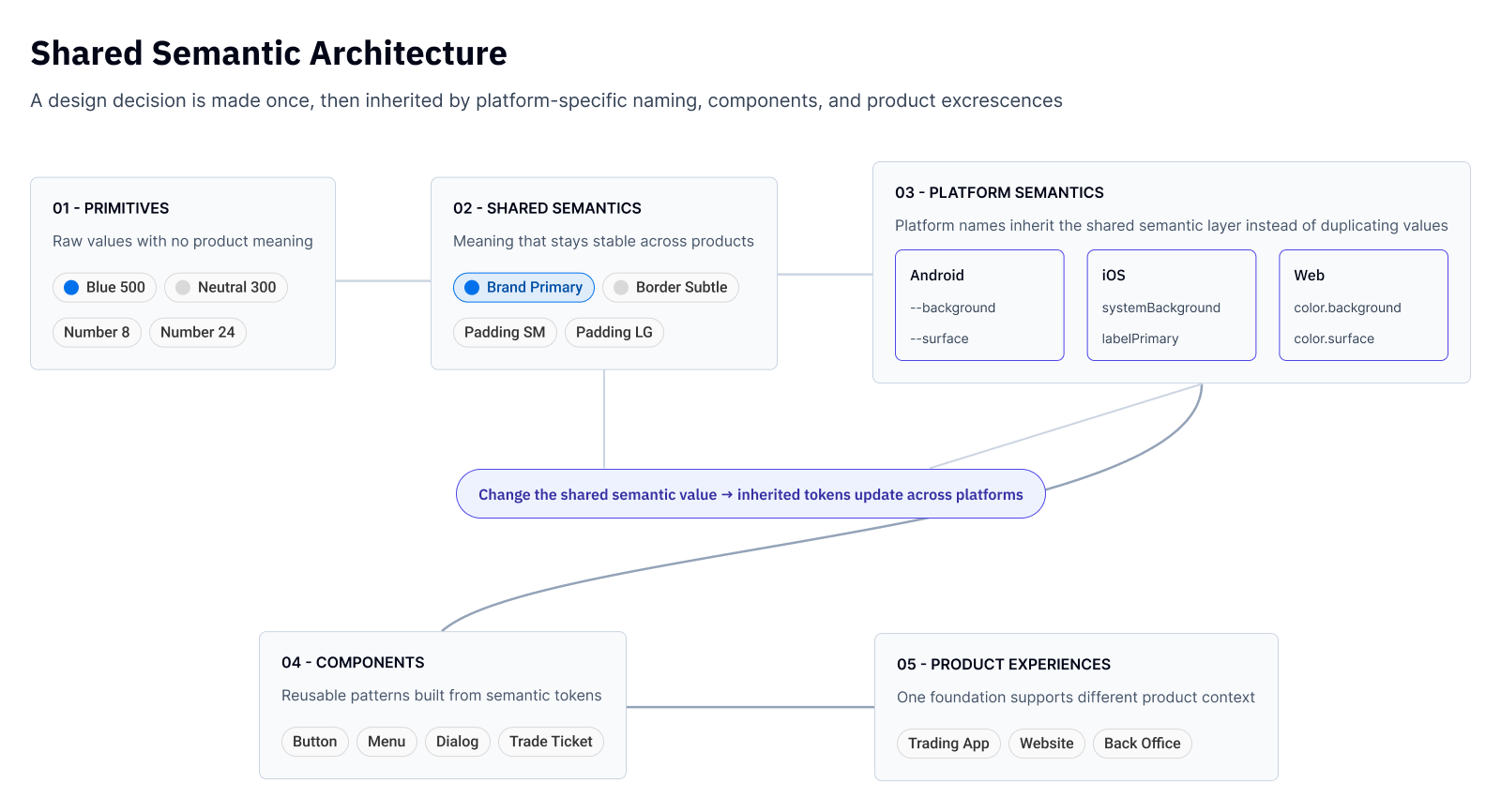Click the shared semantic value callout pill
The height and width of the screenshot is (812, 1501).
[750, 494]
